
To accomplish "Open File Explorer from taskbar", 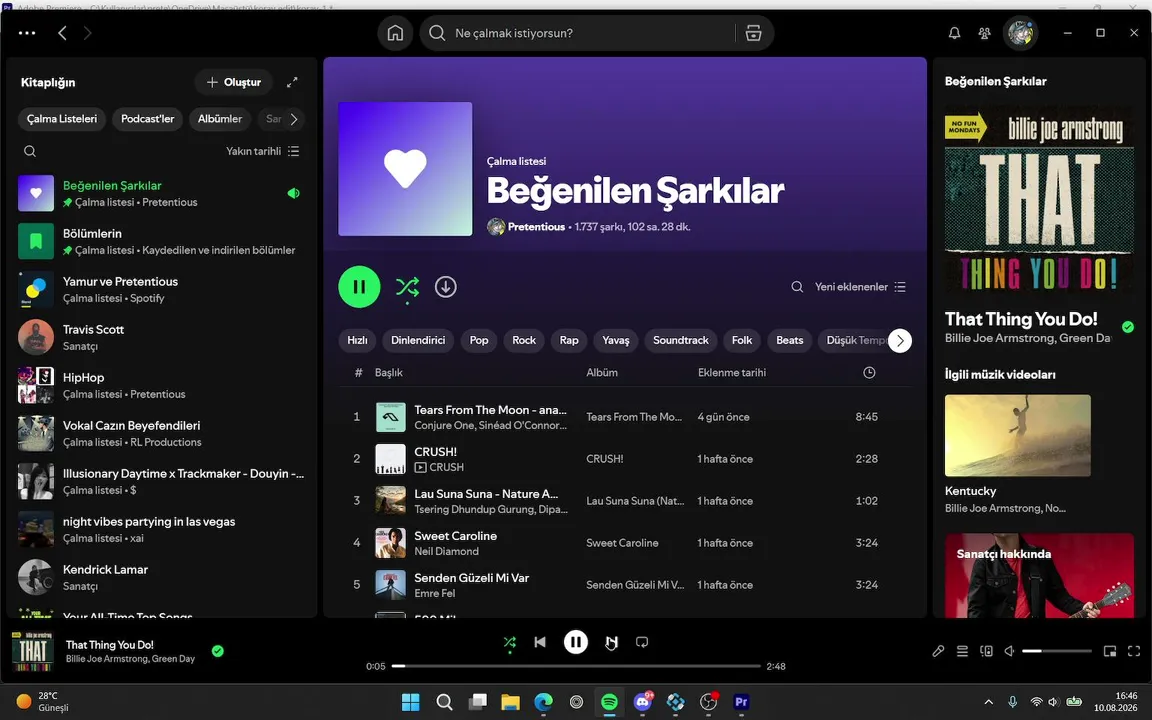I will pyautogui.click(x=510, y=702).
